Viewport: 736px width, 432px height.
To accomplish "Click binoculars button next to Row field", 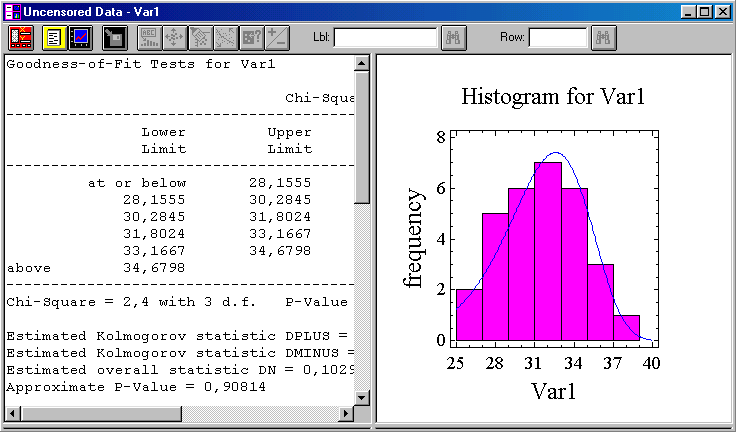I will (604, 38).
